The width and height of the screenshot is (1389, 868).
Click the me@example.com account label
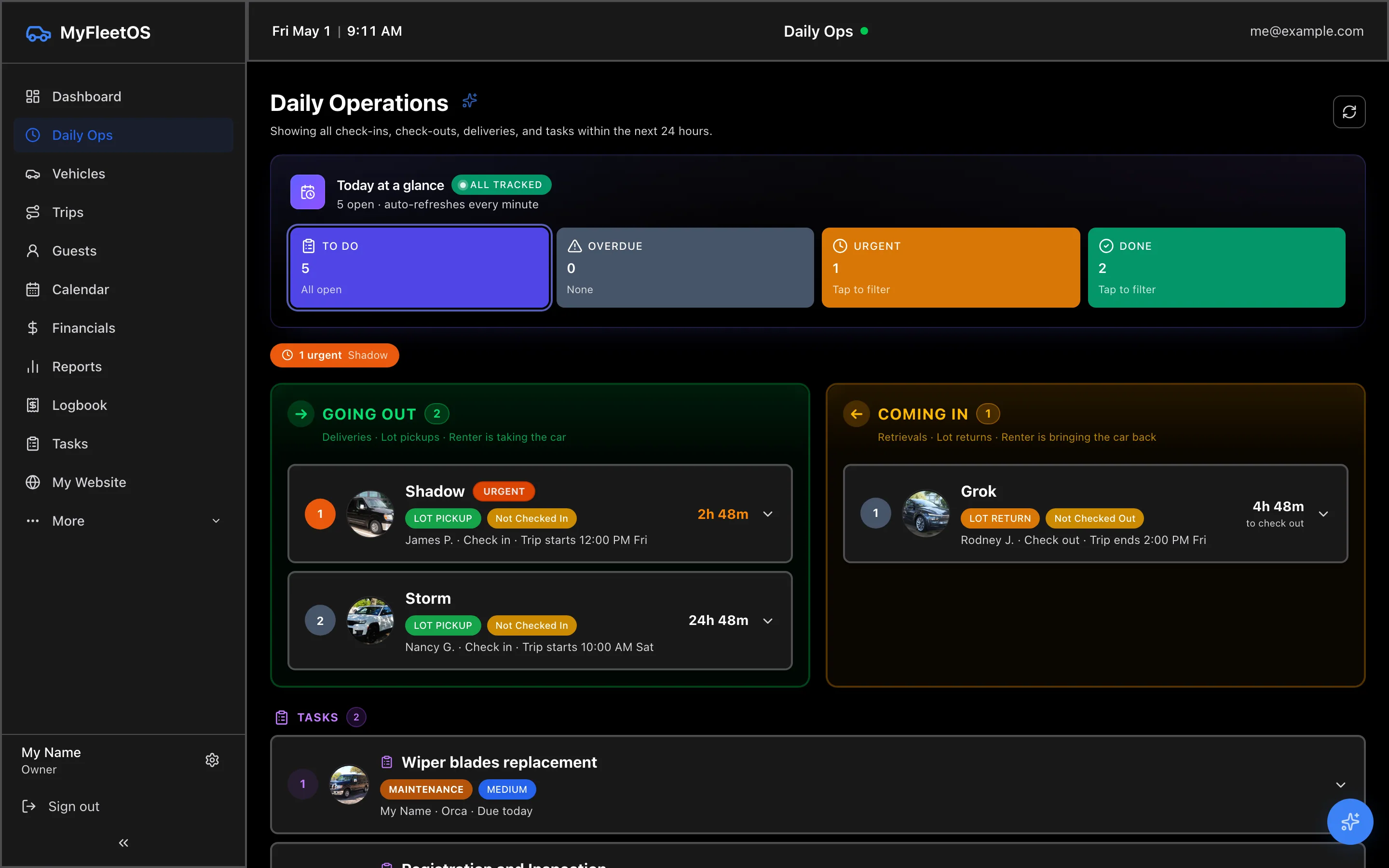coord(1307,31)
